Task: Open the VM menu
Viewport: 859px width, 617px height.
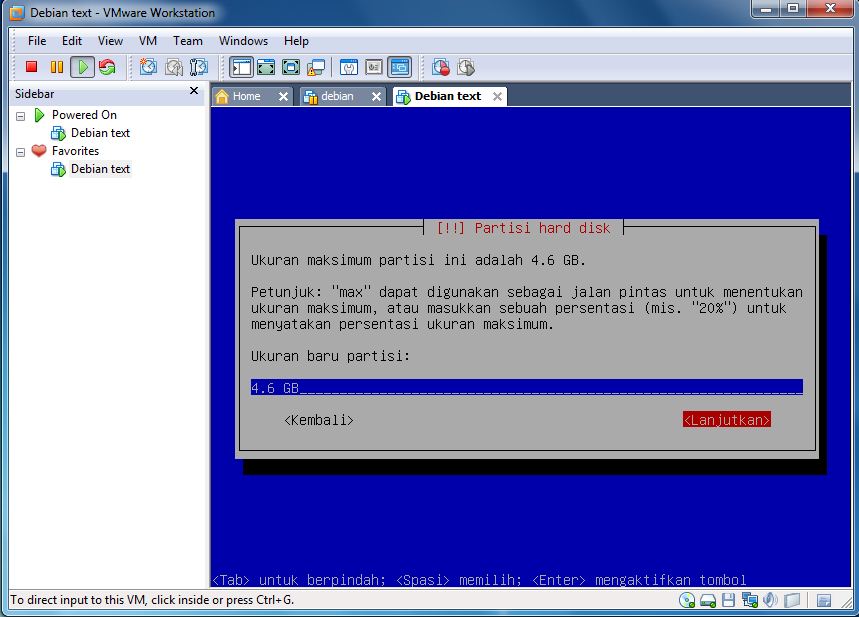Action: [148, 41]
